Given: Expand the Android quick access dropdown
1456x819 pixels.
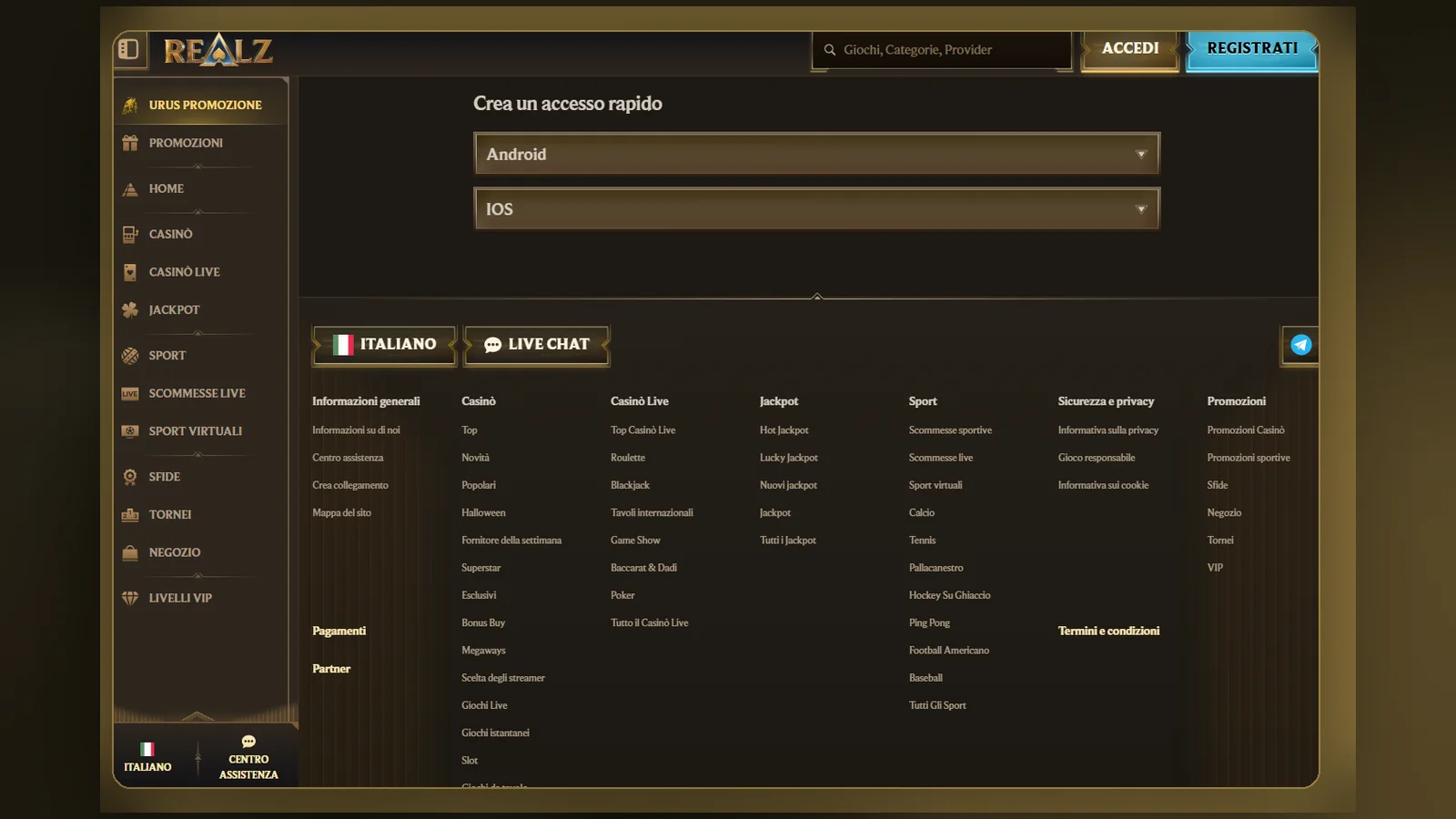Looking at the screenshot, I should [x=816, y=154].
